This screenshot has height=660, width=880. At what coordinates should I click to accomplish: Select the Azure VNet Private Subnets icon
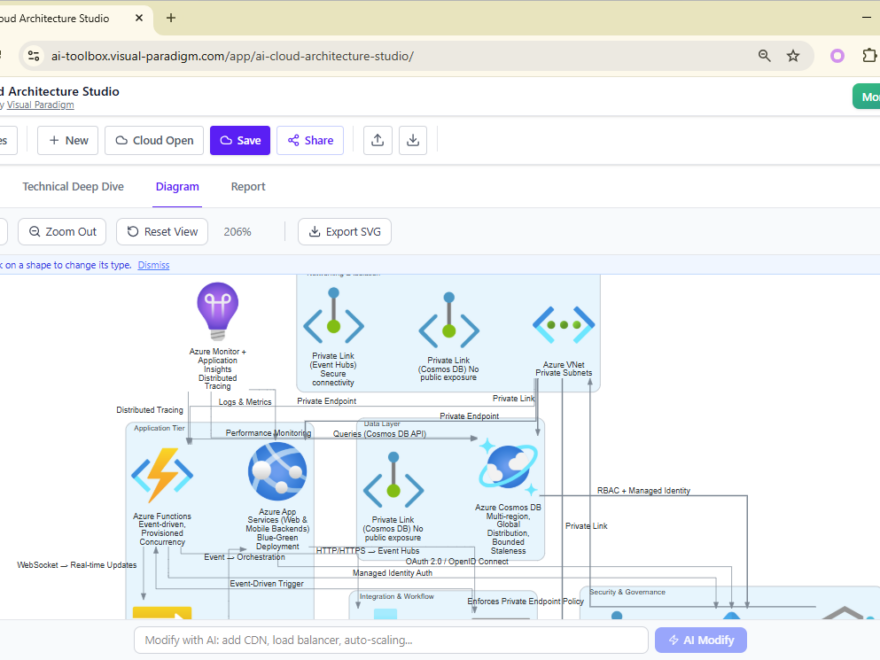click(x=563, y=323)
